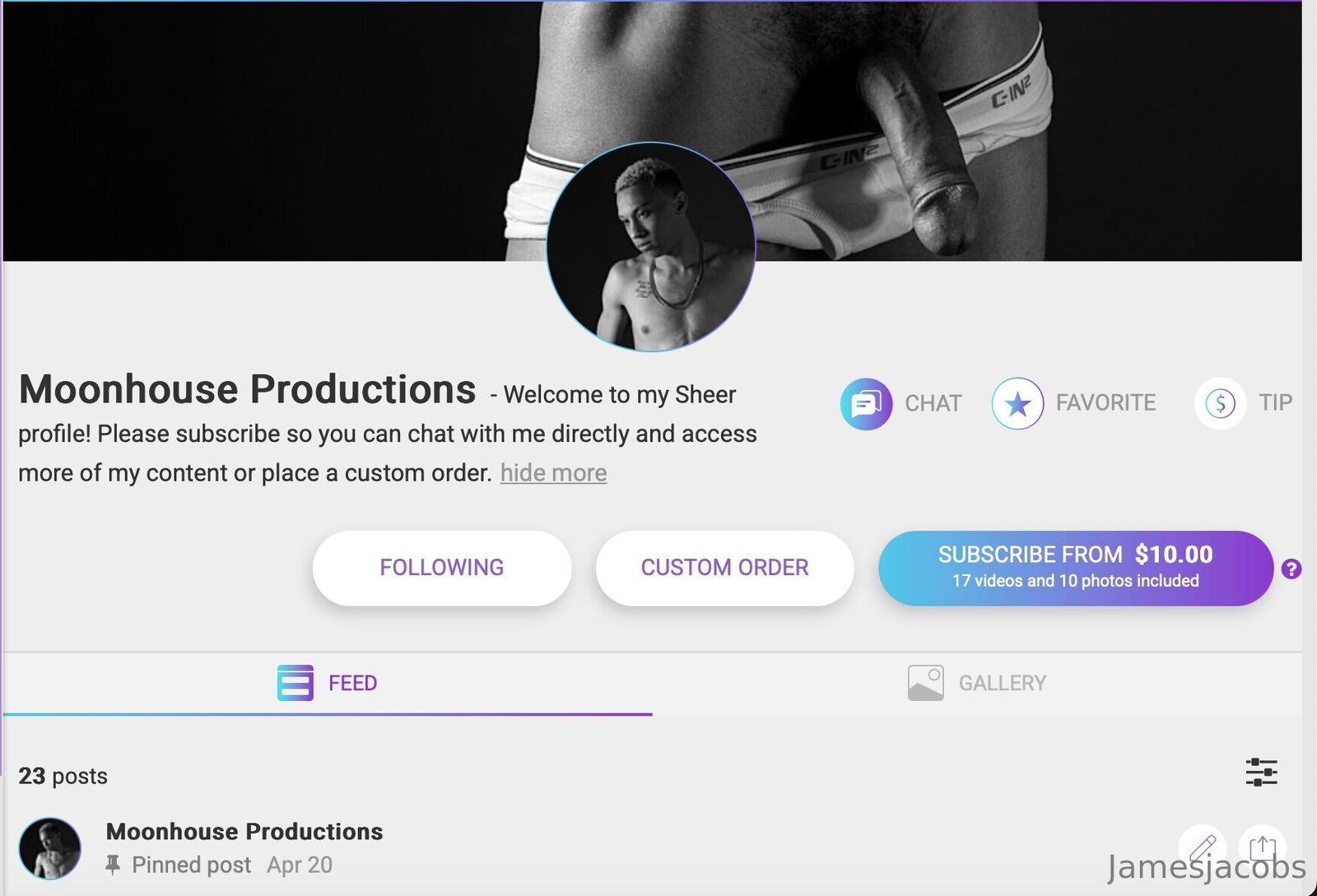Click Subscribe from $10.00 button
The width and height of the screenshot is (1317, 896).
1076,568
